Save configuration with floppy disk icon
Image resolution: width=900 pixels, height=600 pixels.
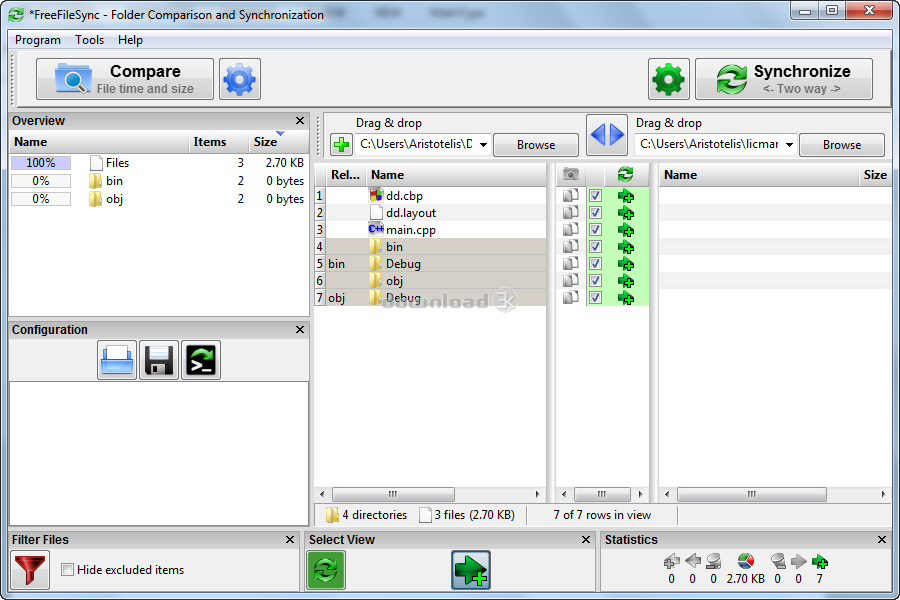tap(159, 360)
